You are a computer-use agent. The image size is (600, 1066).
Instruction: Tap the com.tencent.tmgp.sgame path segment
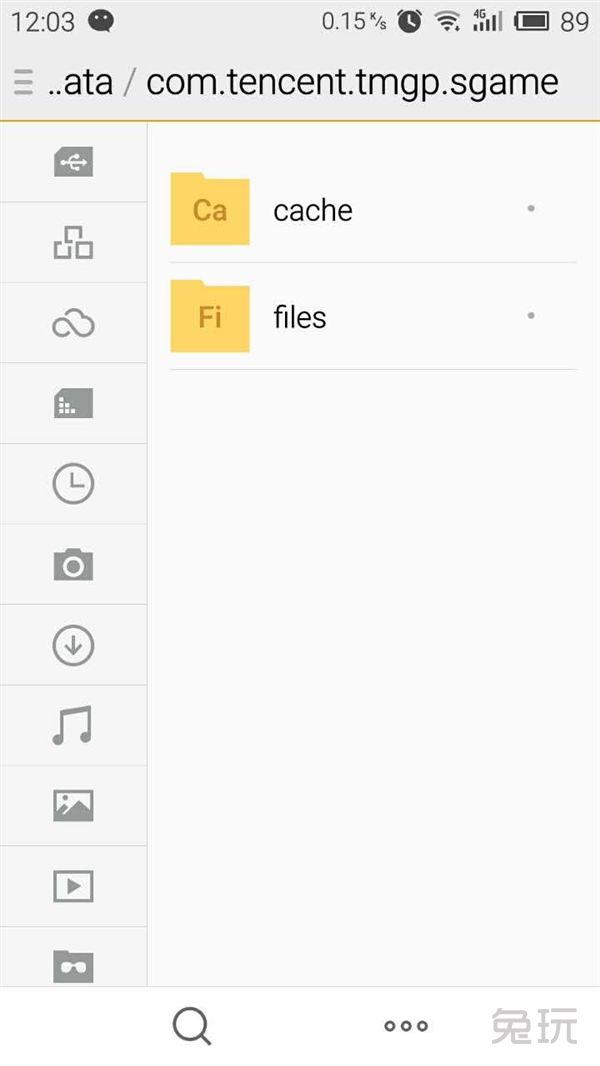[353, 83]
